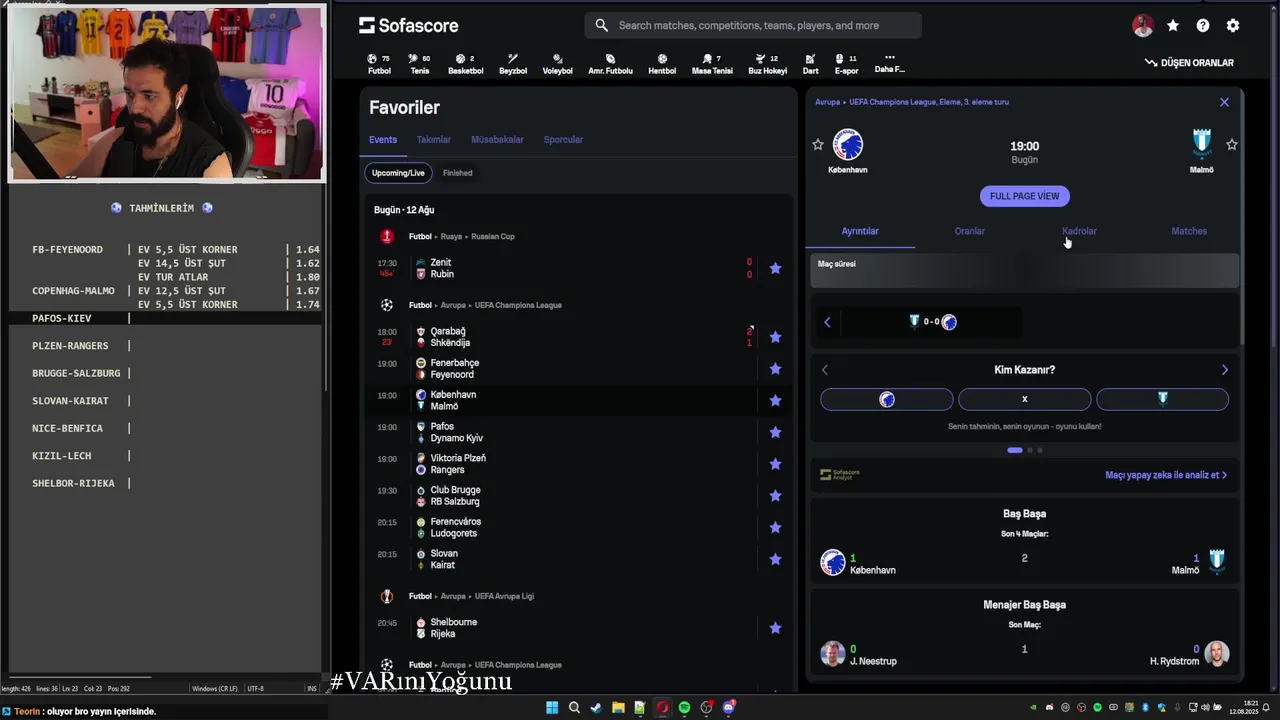Unfavorite the Zenit vs Rubin match
The width and height of the screenshot is (1280, 720).
coord(775,268)
